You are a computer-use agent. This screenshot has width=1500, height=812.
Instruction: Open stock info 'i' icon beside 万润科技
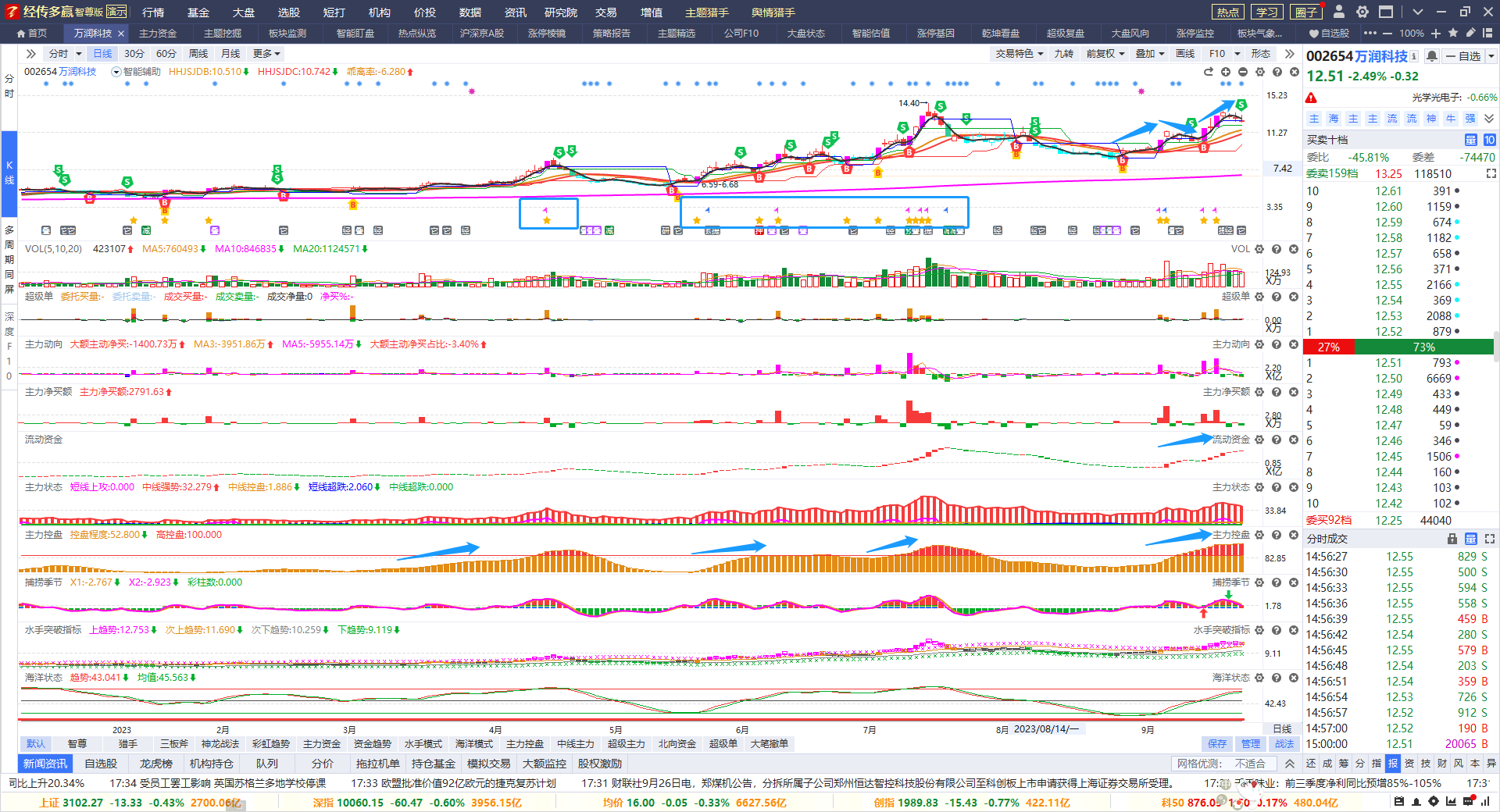click(x=1414, y=56)
